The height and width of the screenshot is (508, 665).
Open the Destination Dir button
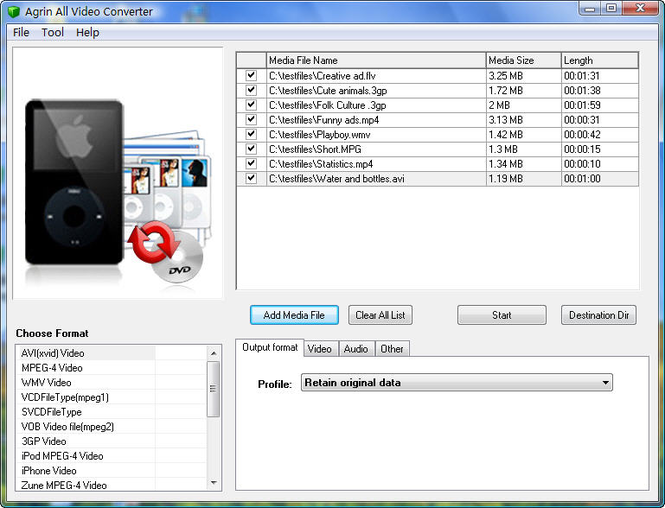[599, 315]
